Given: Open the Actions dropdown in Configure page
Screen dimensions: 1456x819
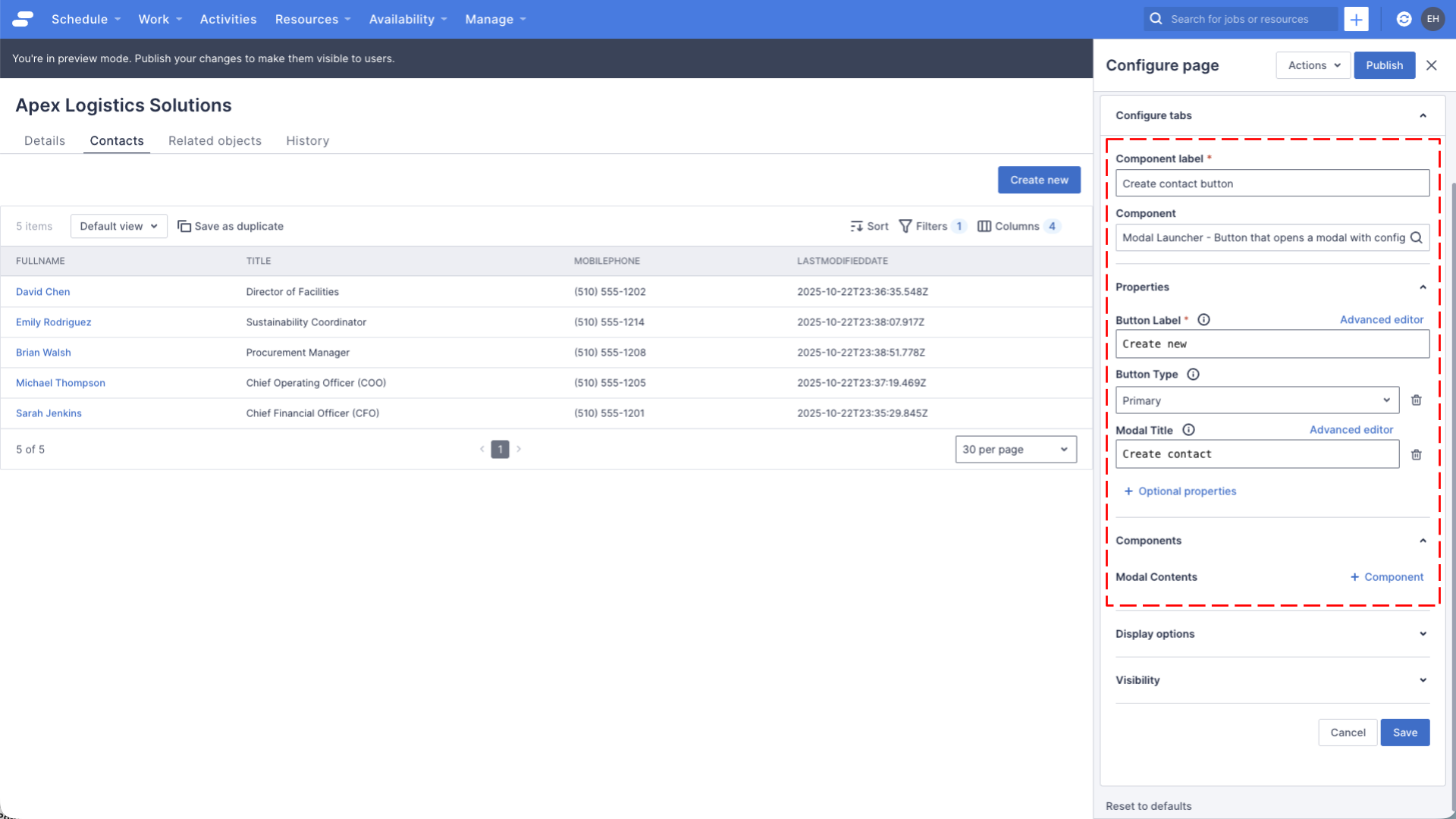Looking at the screenshot, I should pyautogui.click(x=1313, y=65).
